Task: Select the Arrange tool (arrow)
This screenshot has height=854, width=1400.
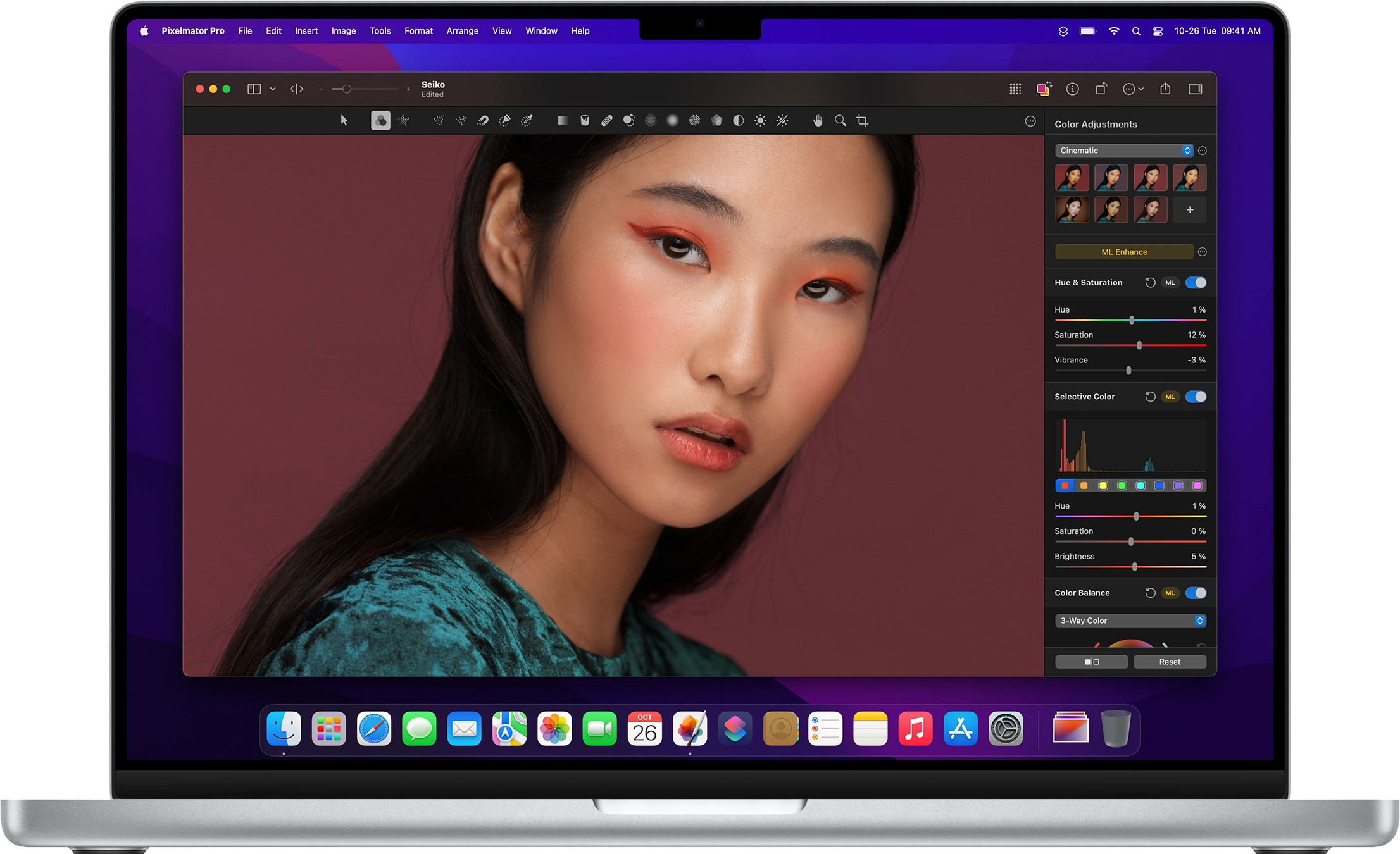Action: pyautogui.click(x=344, y=120)
